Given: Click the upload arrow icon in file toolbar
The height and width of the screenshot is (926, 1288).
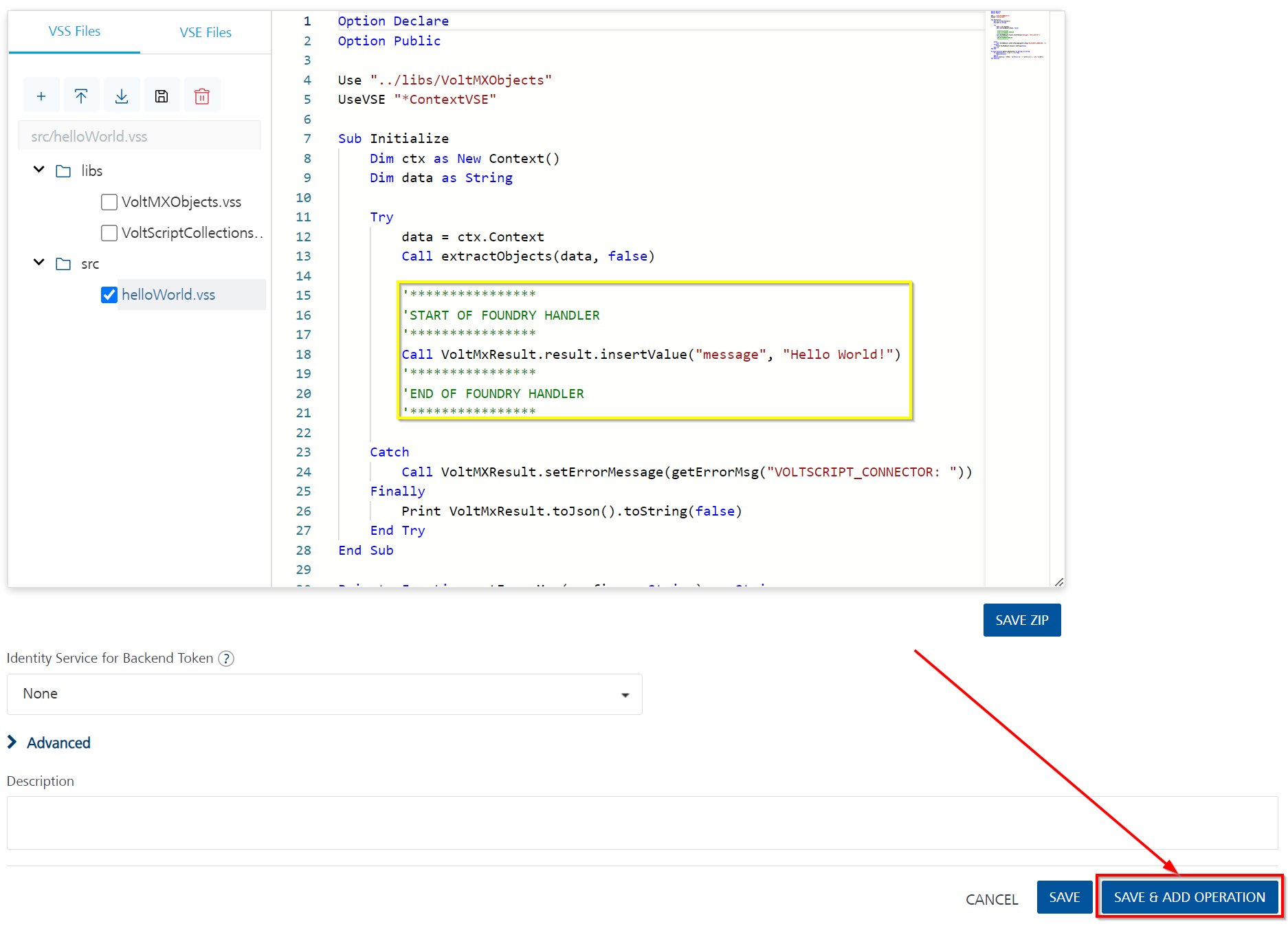Looking at the screenshot, I should 81,96.
